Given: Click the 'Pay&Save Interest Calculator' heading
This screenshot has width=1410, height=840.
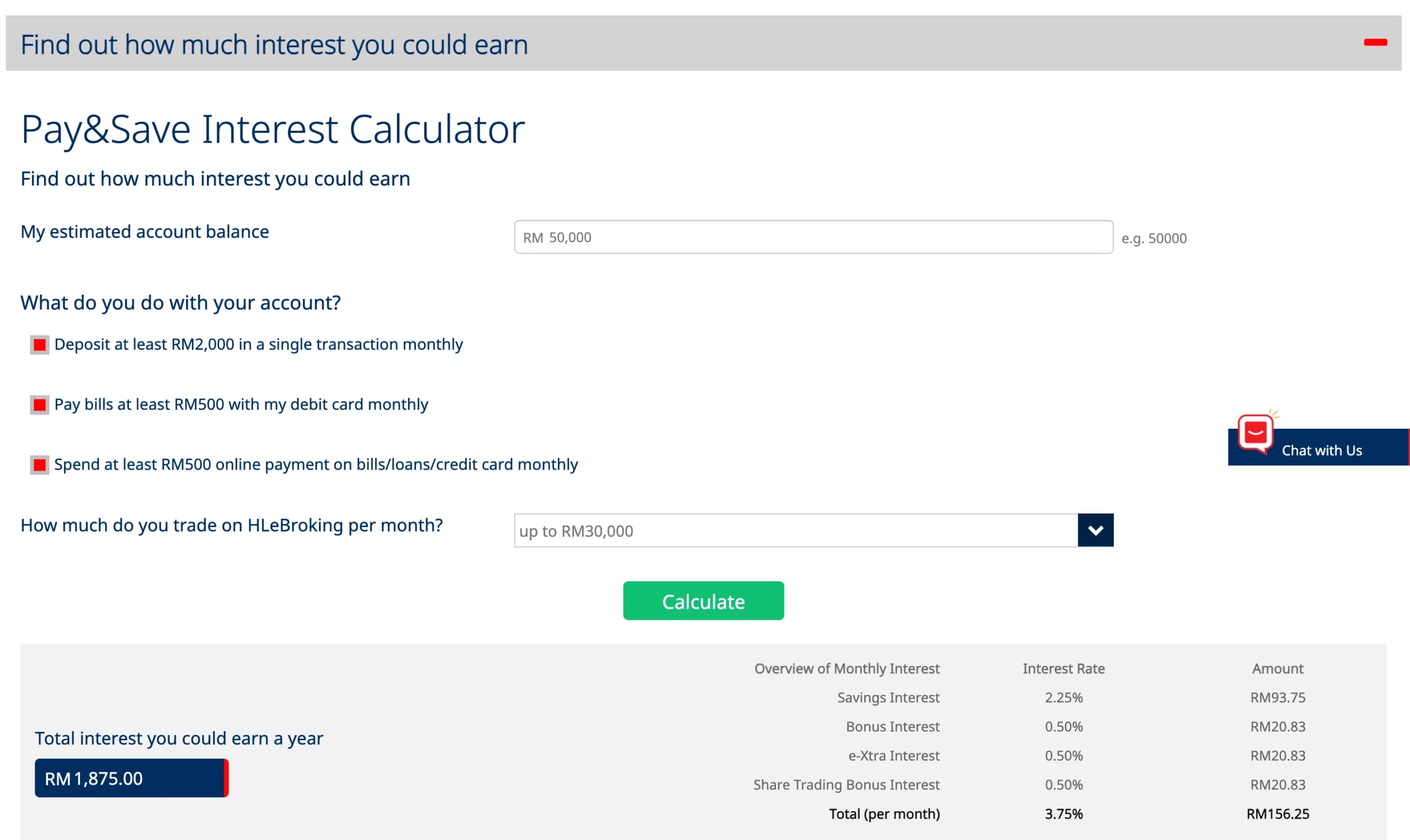Looking at the screenshot, I should (x=273, y=130).
